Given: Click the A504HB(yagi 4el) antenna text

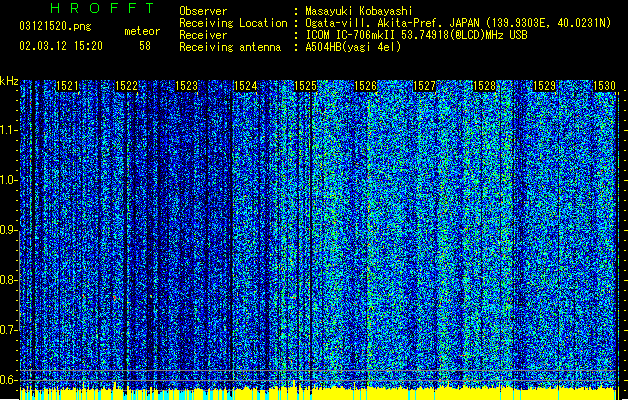Looking at the screenshot, I should pyautogui.click(x=353, y=47).
